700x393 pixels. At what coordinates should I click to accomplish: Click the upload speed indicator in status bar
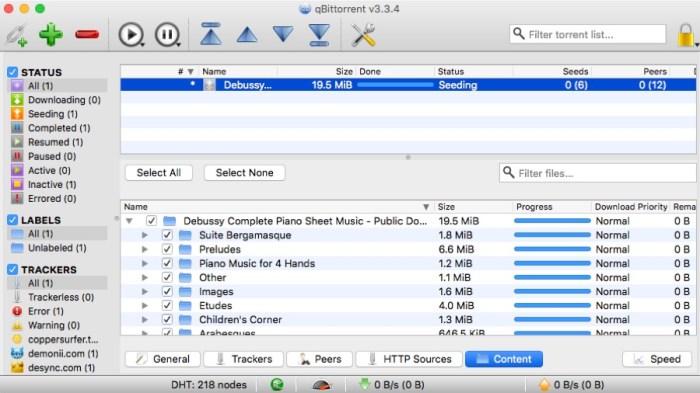click(x=571, y=385)
